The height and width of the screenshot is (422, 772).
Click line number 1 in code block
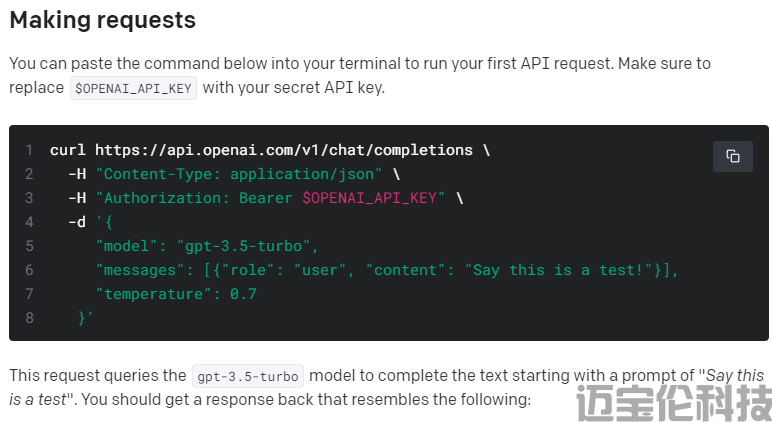29,150
